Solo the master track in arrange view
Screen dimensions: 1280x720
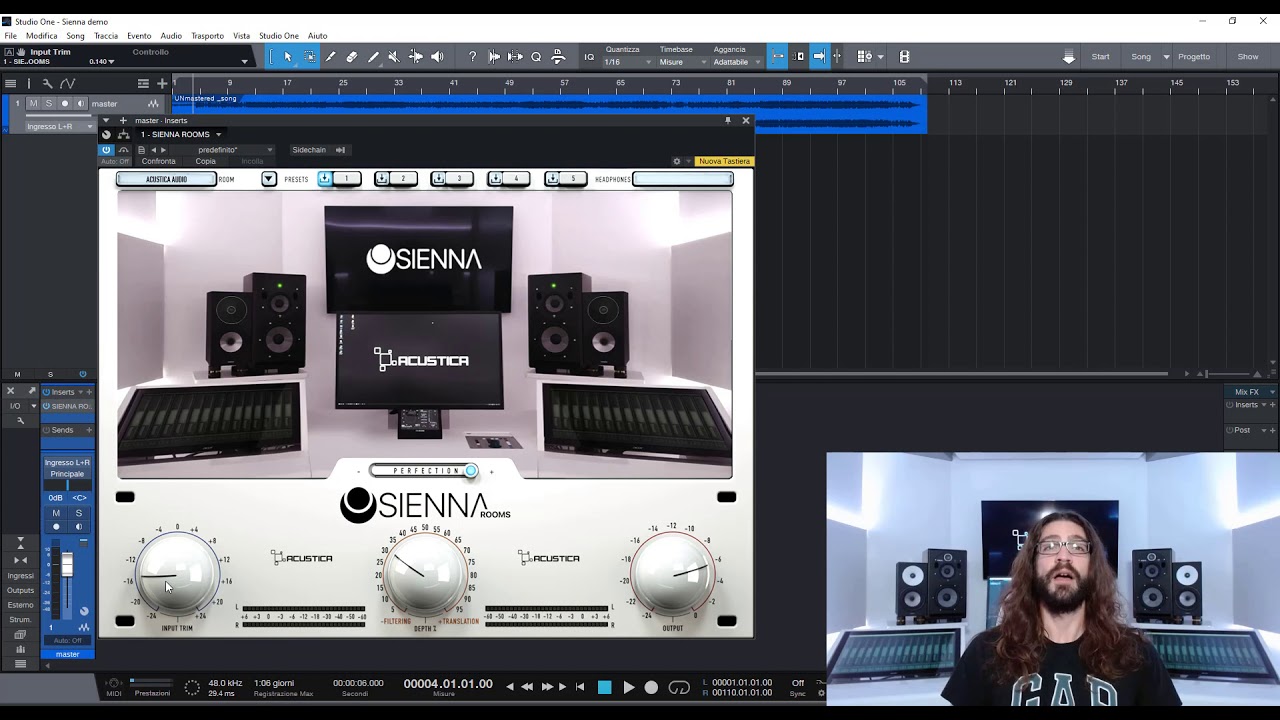click(x=48, y=103)
